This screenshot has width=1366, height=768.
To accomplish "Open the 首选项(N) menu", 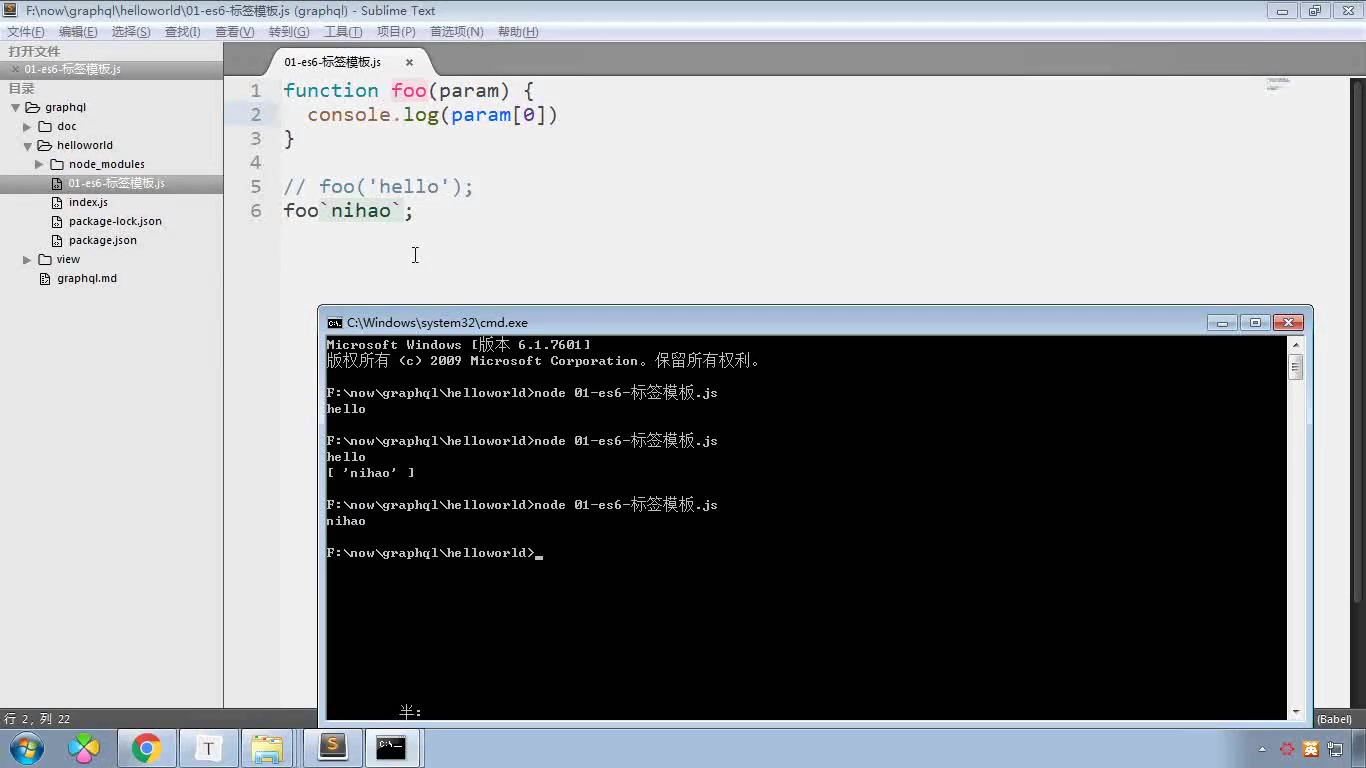I will 456,32.
